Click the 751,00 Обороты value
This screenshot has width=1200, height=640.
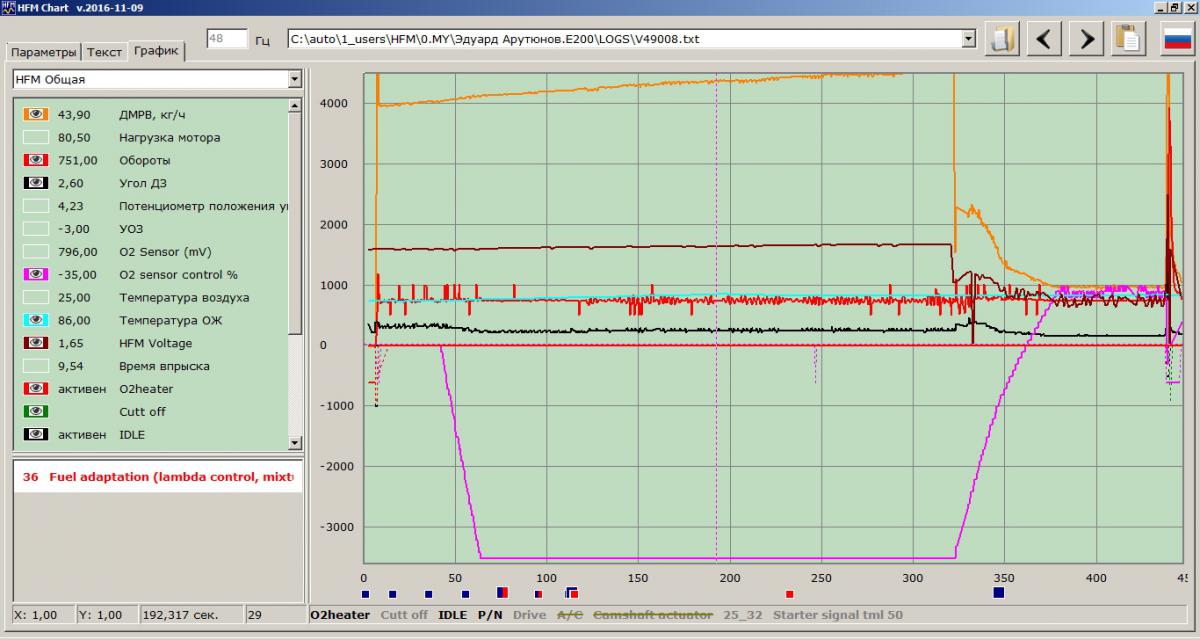pos(78,160)
